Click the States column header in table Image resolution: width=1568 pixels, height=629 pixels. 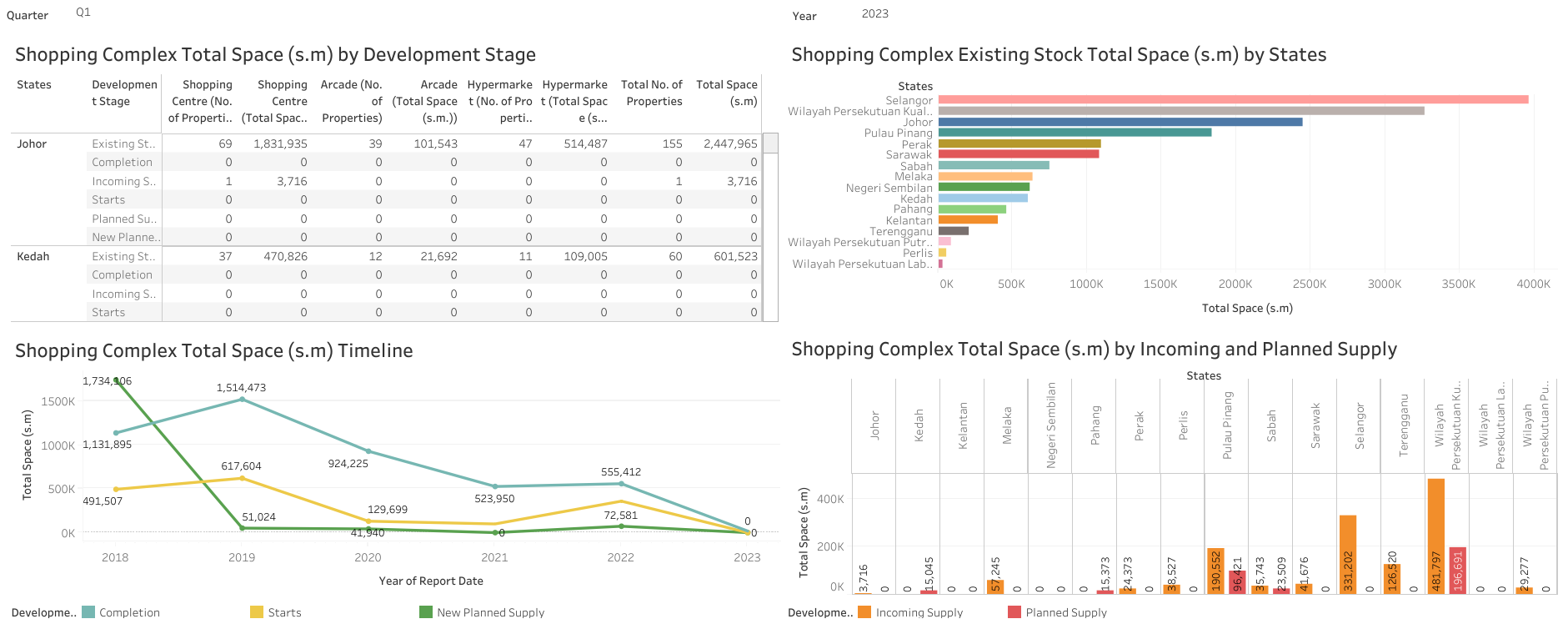[x=34, y=84]
